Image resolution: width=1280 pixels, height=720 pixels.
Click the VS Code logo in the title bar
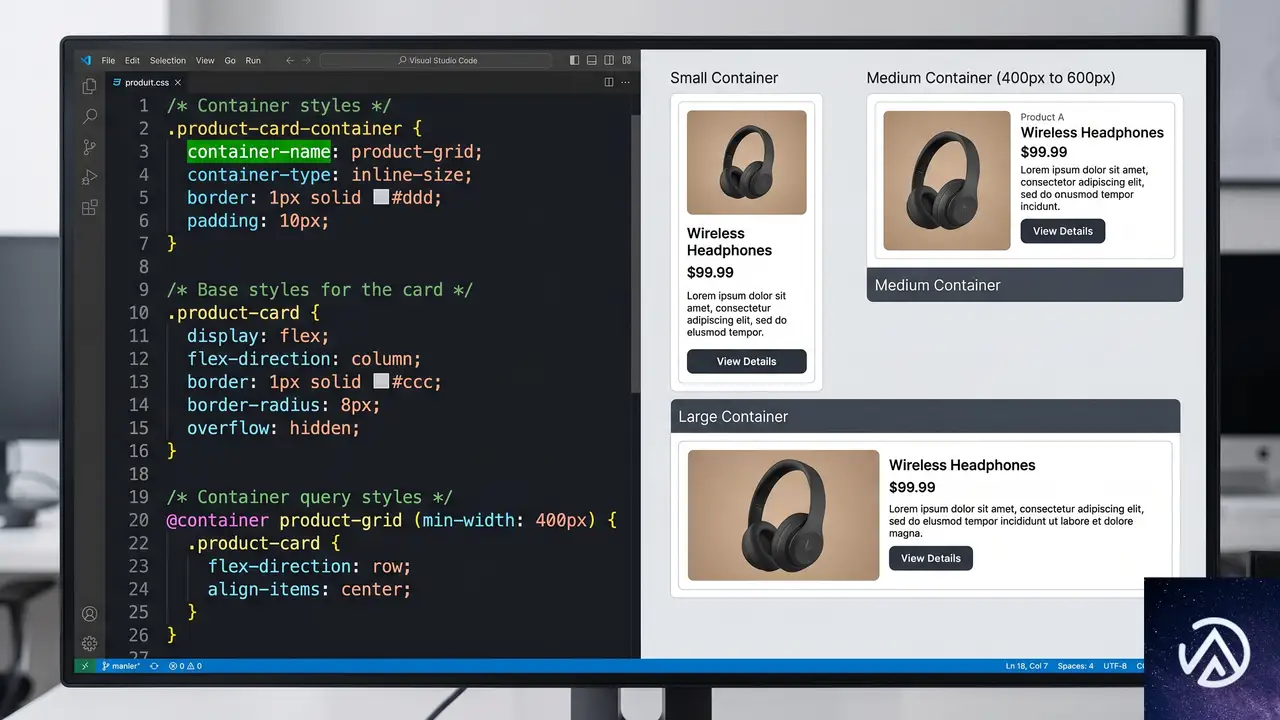(x=86, y=60)
